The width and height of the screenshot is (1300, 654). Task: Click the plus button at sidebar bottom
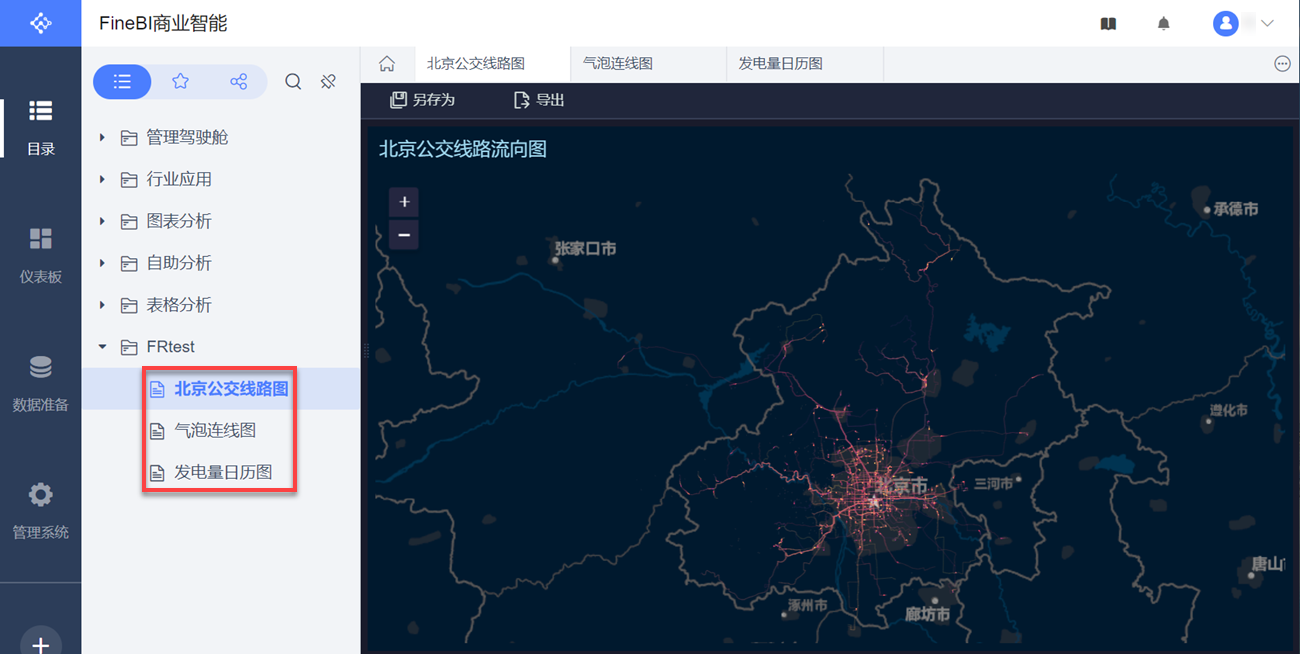[40, 644]
